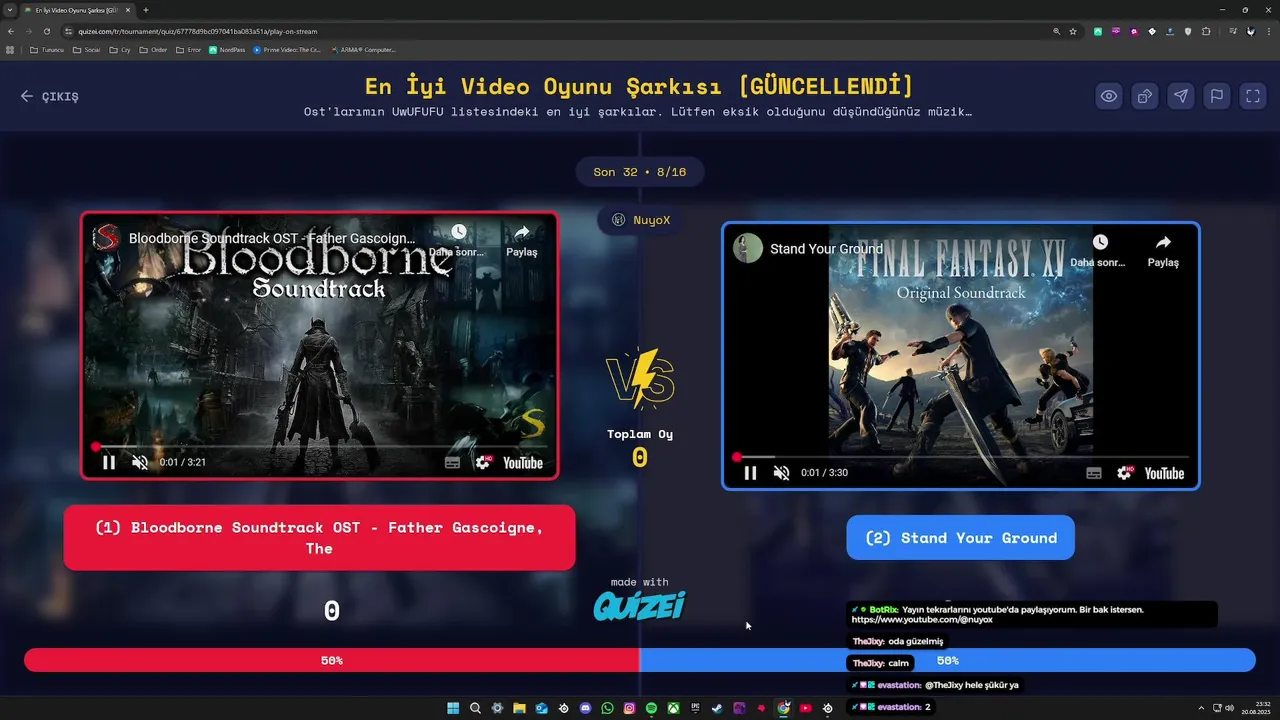Open the Turuncu bookmarks folder

(x=47, y=49)
